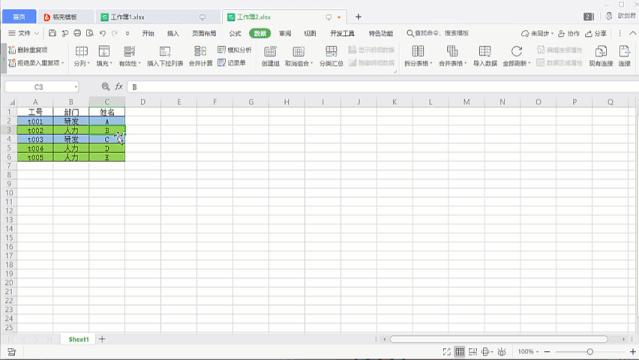This screenshot has height=360, width=639.
Task: Toggle the reading mode icon in status bar
Action: click(486, 351)
